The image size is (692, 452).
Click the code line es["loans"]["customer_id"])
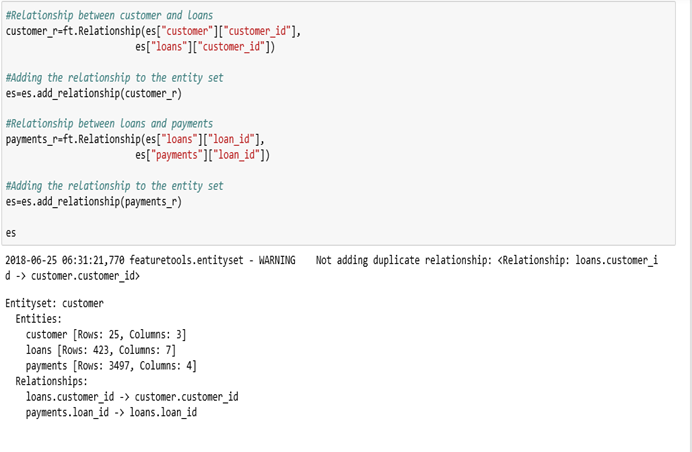tap(205, 47)
